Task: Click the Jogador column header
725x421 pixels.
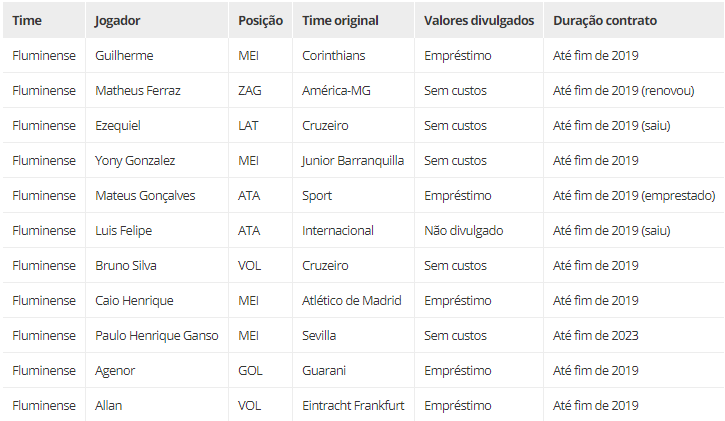Action: tap(117, 21)
